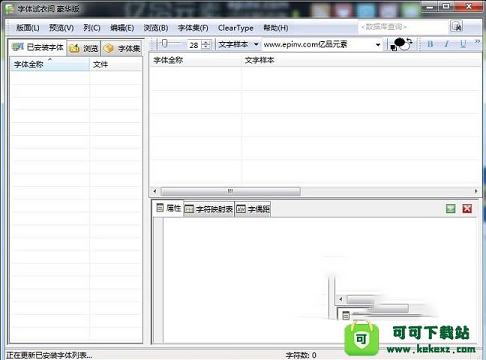Click the 文字样本 header in preview list
This screenshot has height=360, width=486.
tap(361, 60)
